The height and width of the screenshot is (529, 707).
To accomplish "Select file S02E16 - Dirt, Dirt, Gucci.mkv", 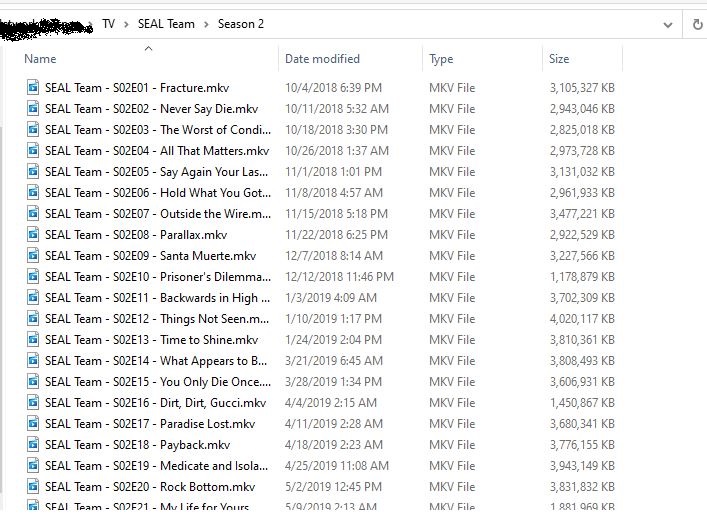I will pyautogui.click(x=156, y=403).
